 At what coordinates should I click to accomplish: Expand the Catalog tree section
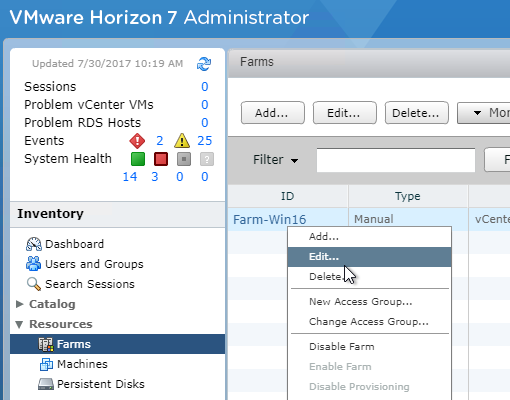pyautogui.click(x=20, y=304)
